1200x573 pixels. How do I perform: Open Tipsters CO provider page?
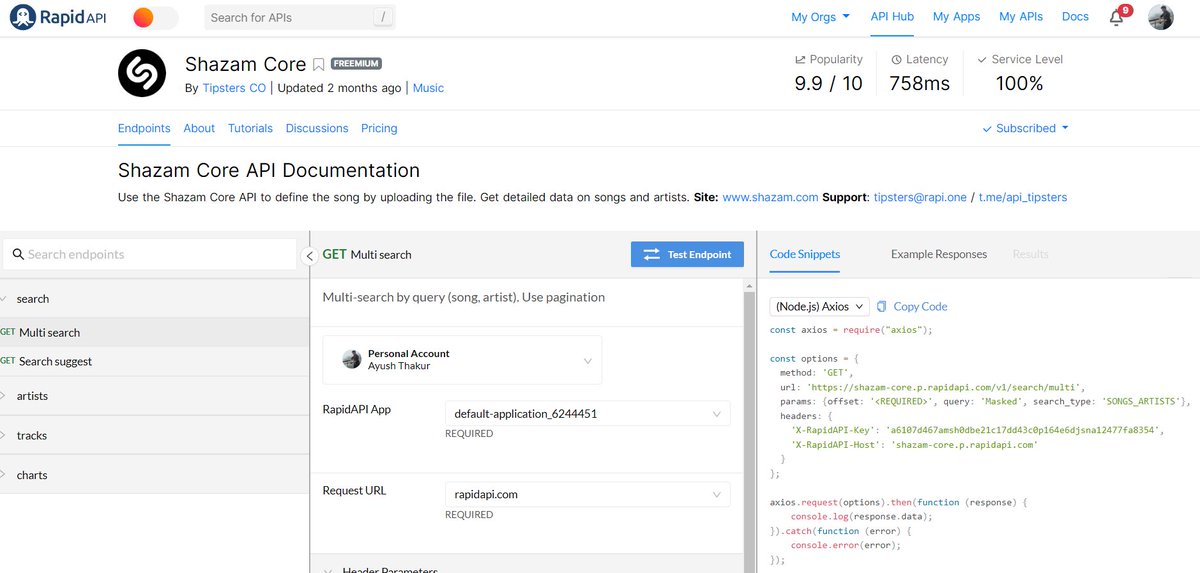[234, 88]
